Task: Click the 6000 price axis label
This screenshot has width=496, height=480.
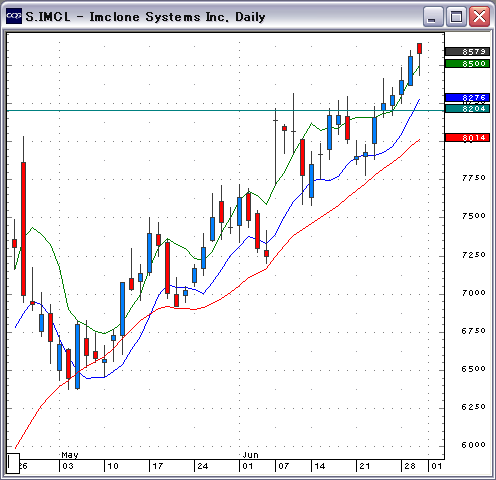Action: click(474, 445)
